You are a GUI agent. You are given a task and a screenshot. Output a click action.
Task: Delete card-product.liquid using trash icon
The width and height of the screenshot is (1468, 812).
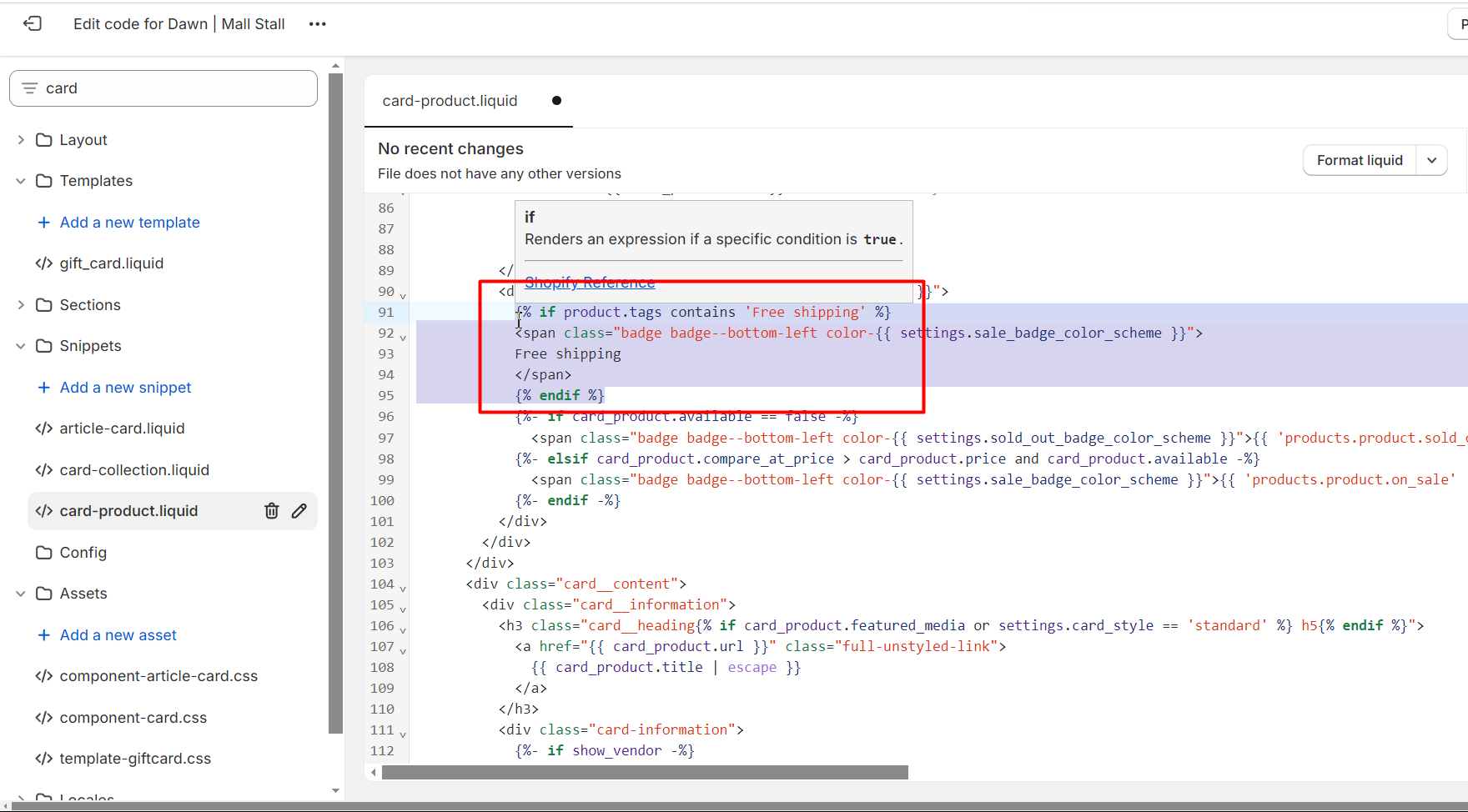pyautogui.click(x=272, y=511)
